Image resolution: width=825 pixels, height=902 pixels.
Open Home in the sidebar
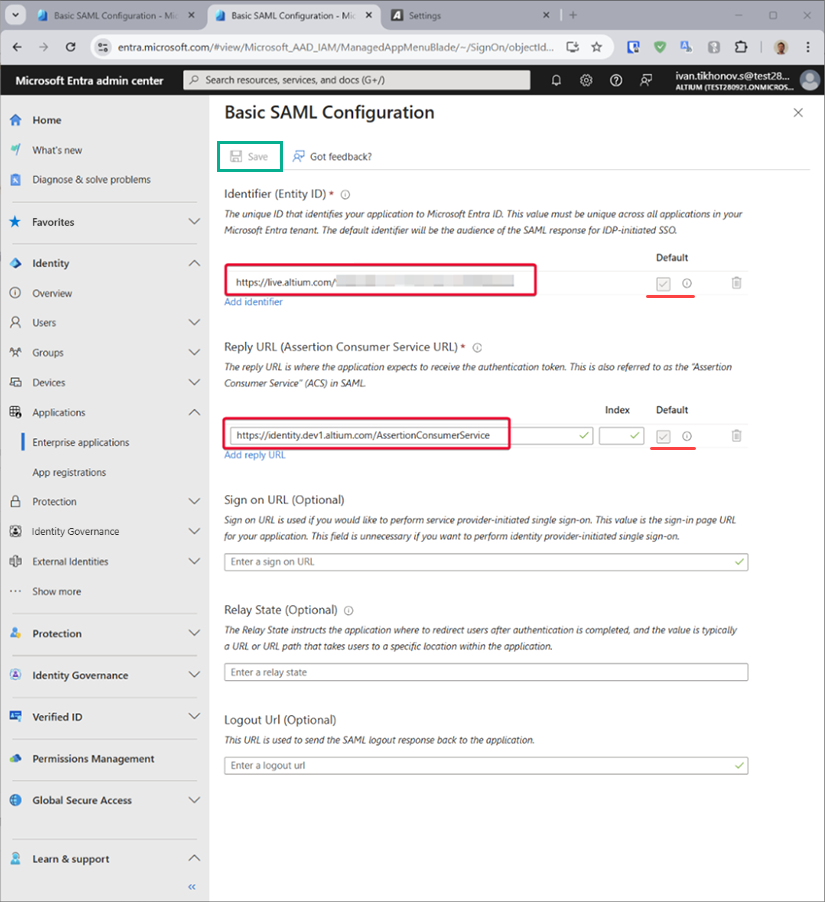coord(47,120)
